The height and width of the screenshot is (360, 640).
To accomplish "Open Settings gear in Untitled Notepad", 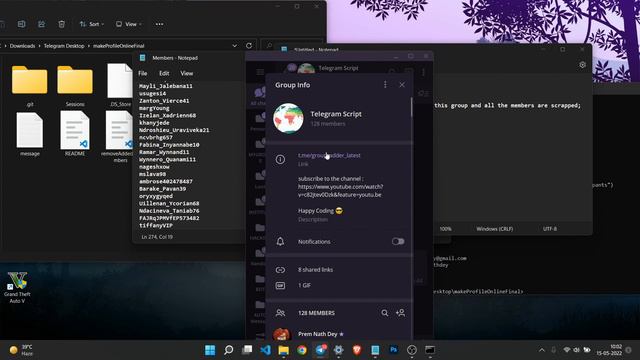I will pos(582,64).
